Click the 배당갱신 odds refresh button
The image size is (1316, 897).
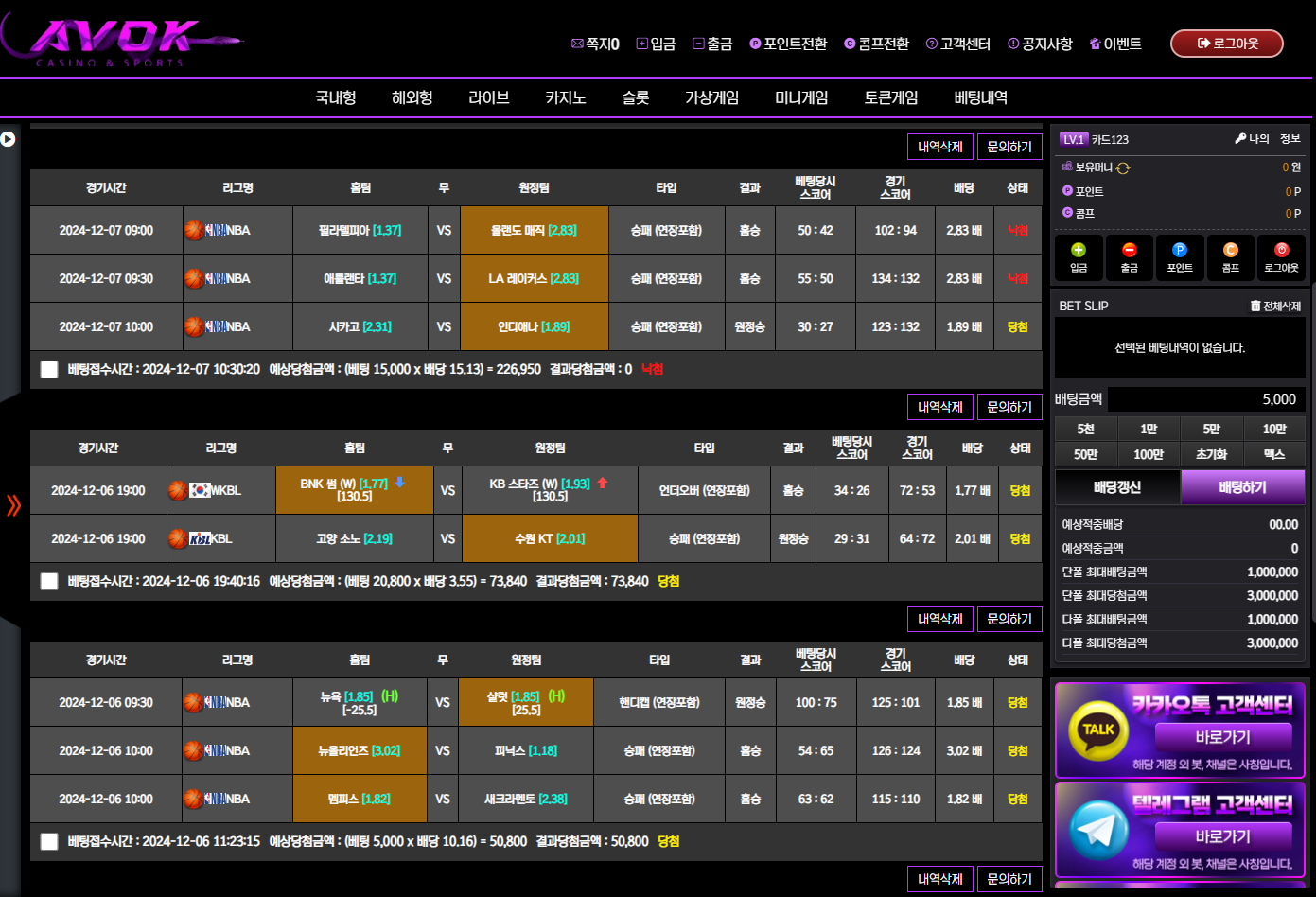pyautogui.click(x=1117, y=487)
